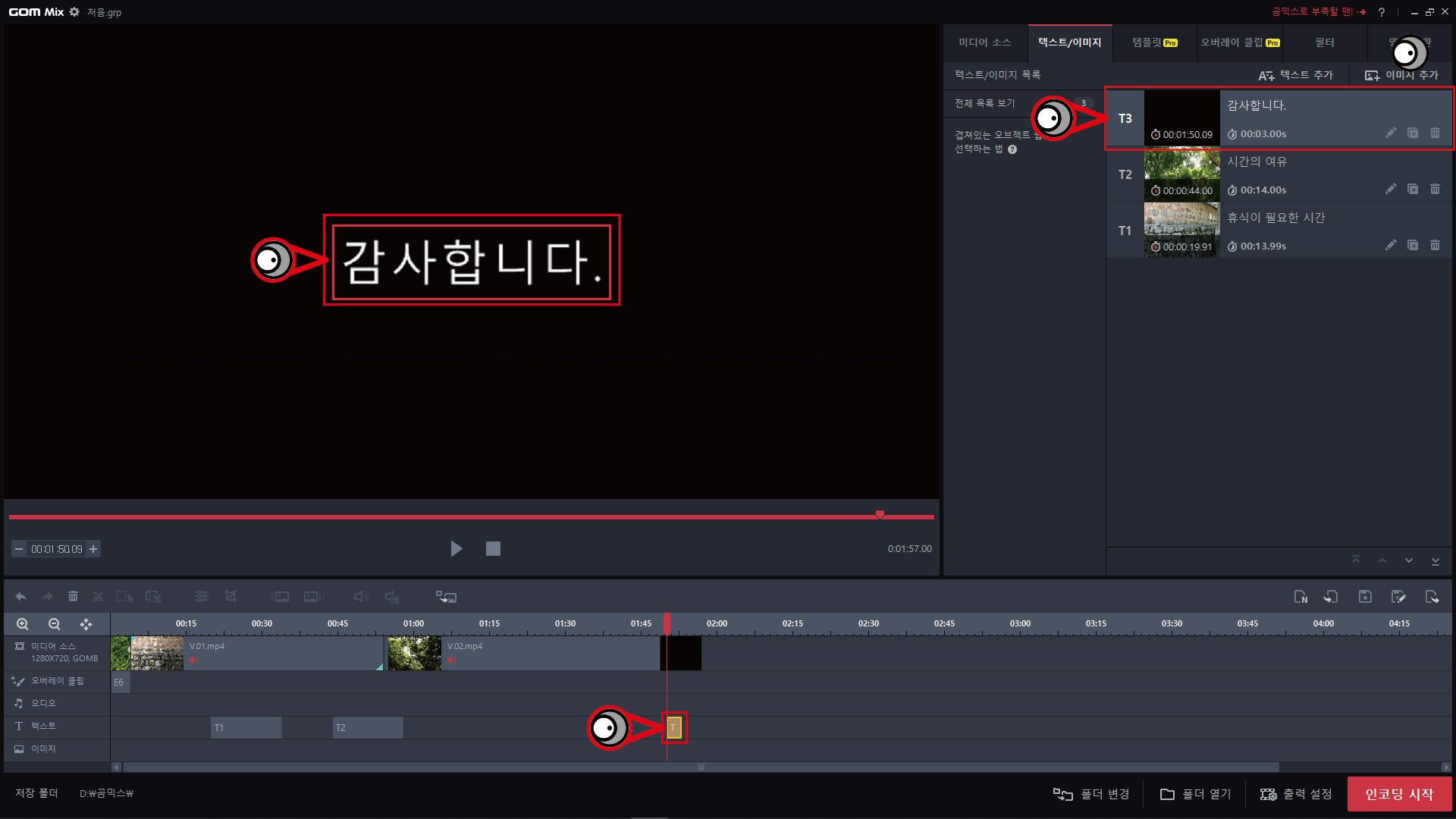Viewport: 1456px width, 819px height.
Task: Click the preview seek bar progress slider
Action: click(880, 516)
